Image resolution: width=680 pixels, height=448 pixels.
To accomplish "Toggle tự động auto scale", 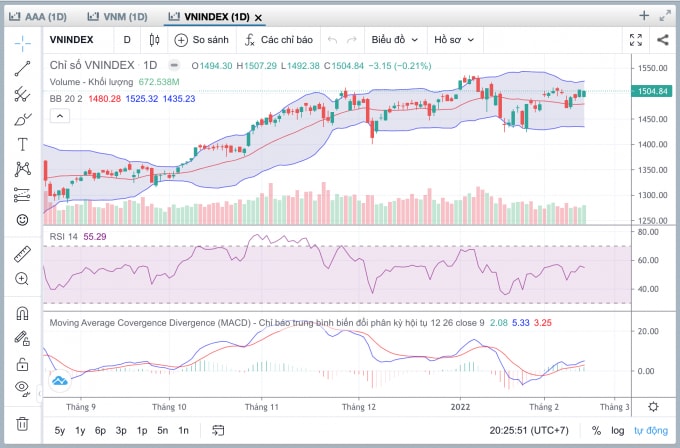I will point(651,431).
